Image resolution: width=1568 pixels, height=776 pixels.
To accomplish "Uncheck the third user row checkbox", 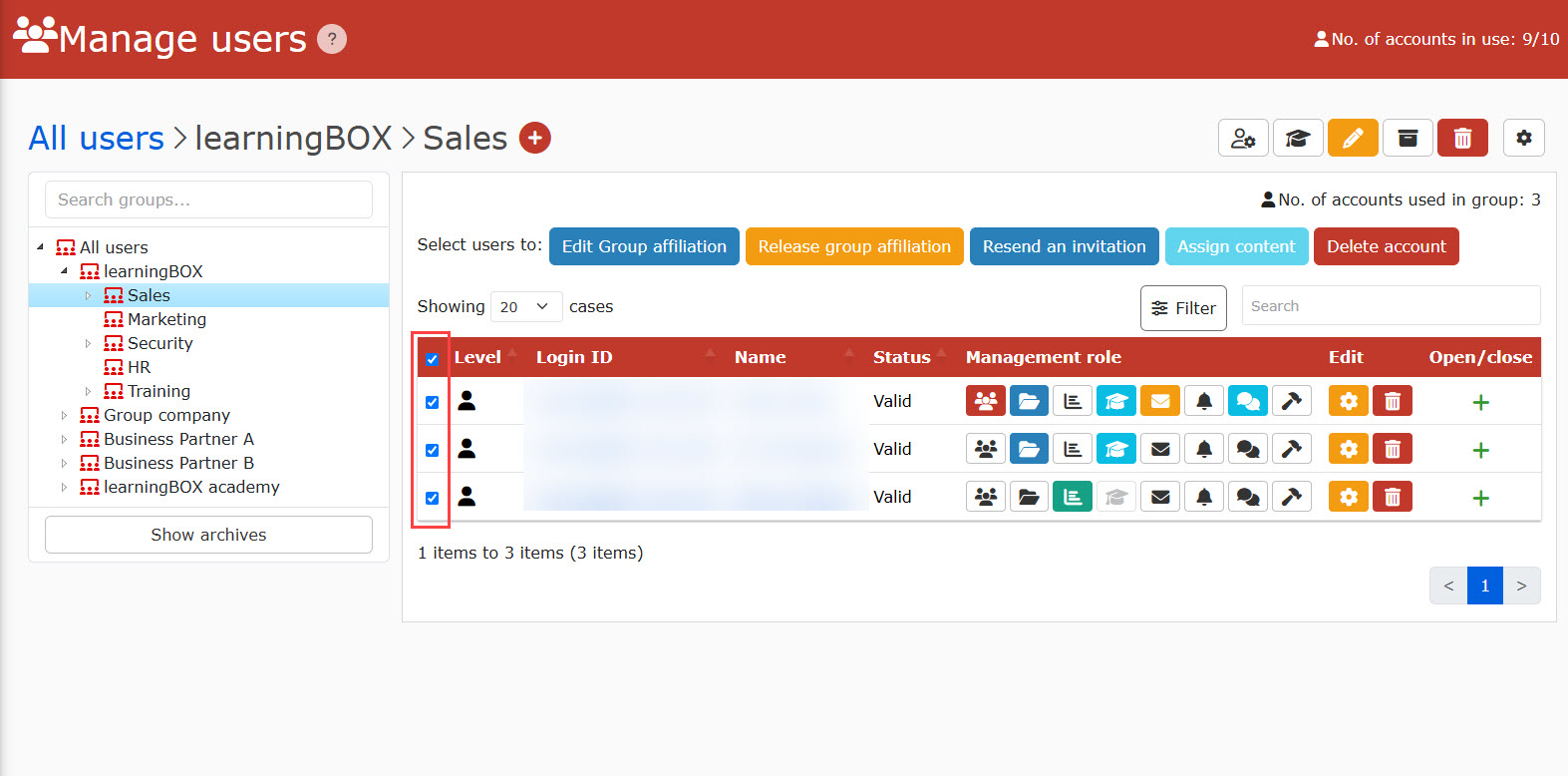I will 433,498.
